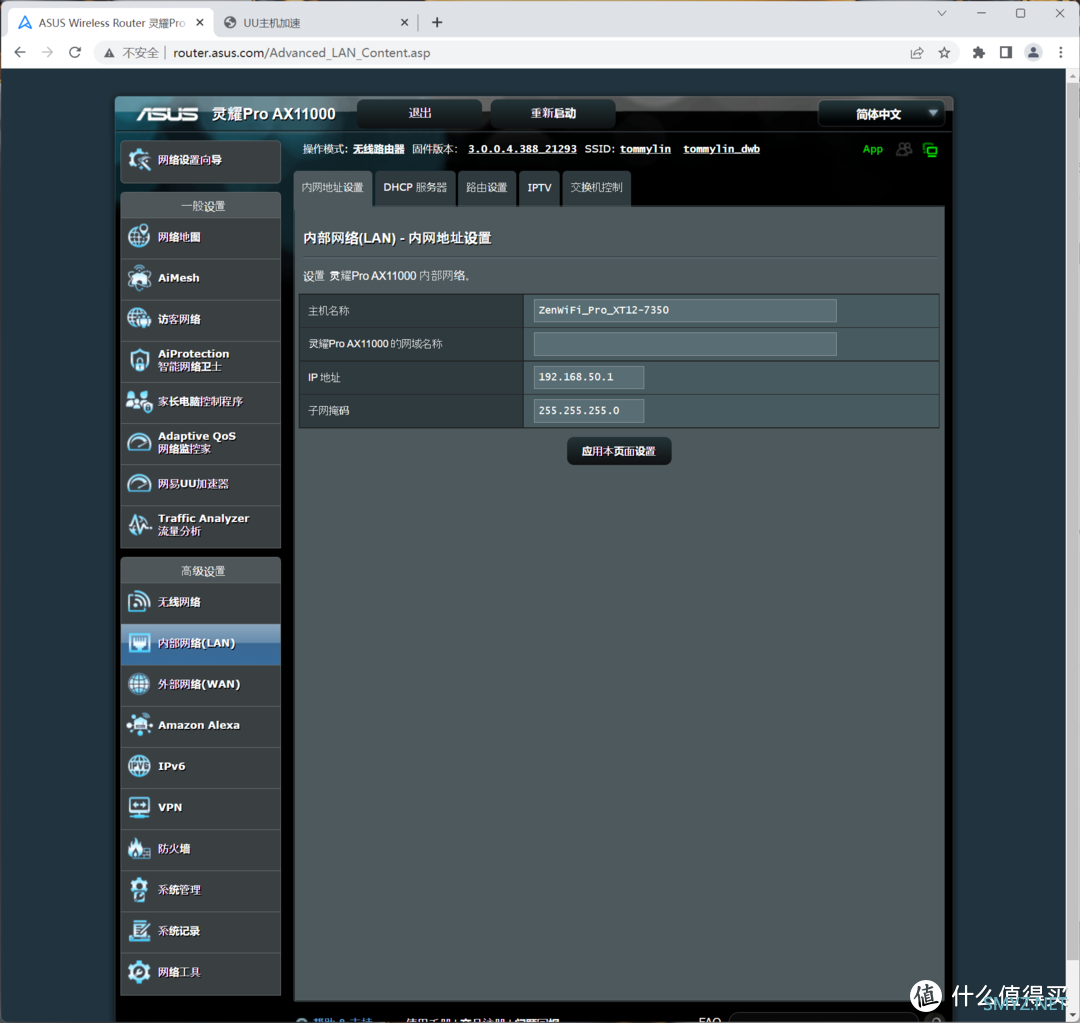Open the Amazon Alexa icon

(x=139, y=725)
